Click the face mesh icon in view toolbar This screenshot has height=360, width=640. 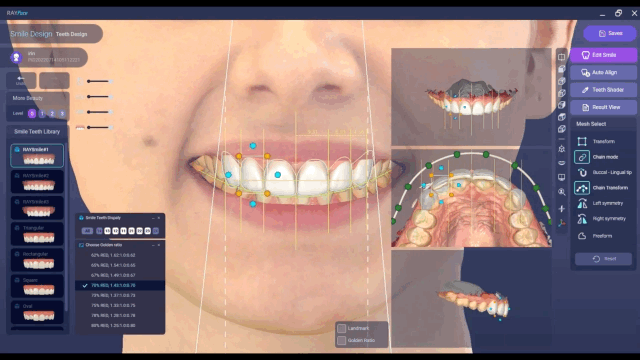562,149
